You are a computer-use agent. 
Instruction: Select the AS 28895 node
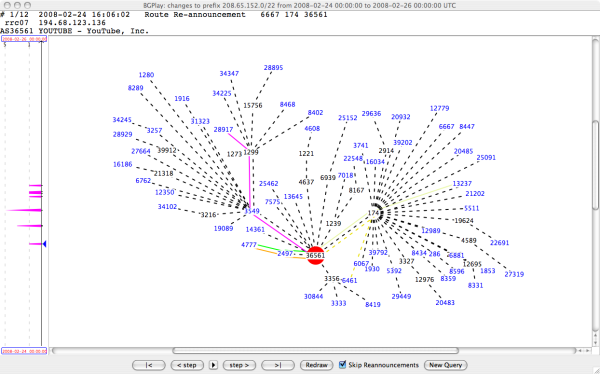click(273, 68)
